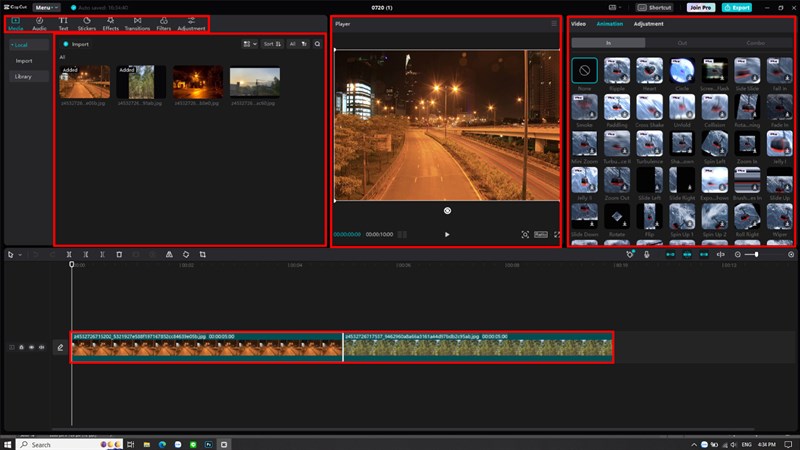
Task: Open the CapCut Menu dropdown
Action: [x=46, y=8]
